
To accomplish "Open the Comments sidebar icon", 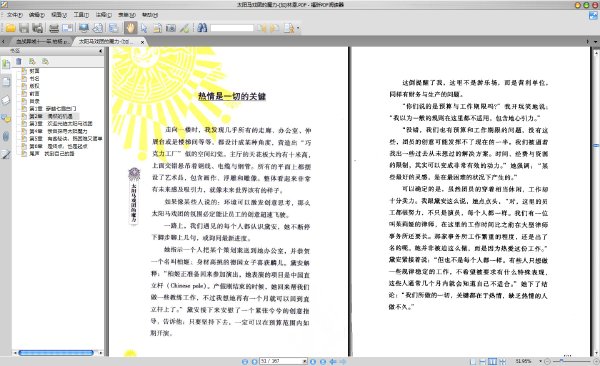I will 6,118.
